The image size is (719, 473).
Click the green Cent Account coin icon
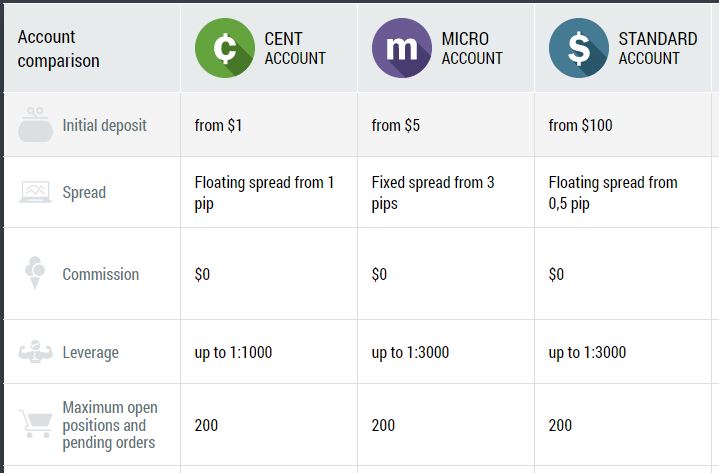click(225, 48)
